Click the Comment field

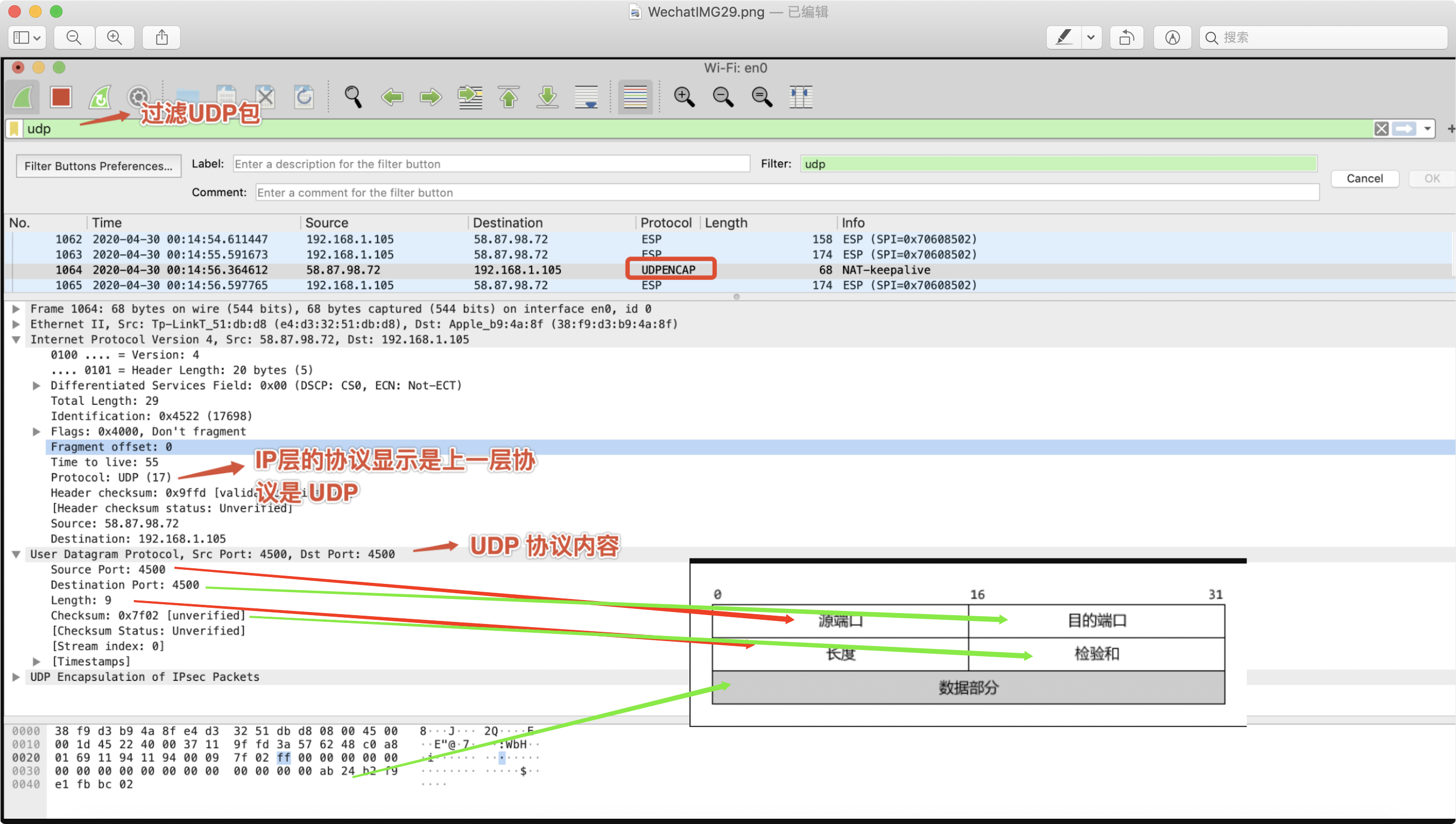pyautogui.click(x=787, y=192)
